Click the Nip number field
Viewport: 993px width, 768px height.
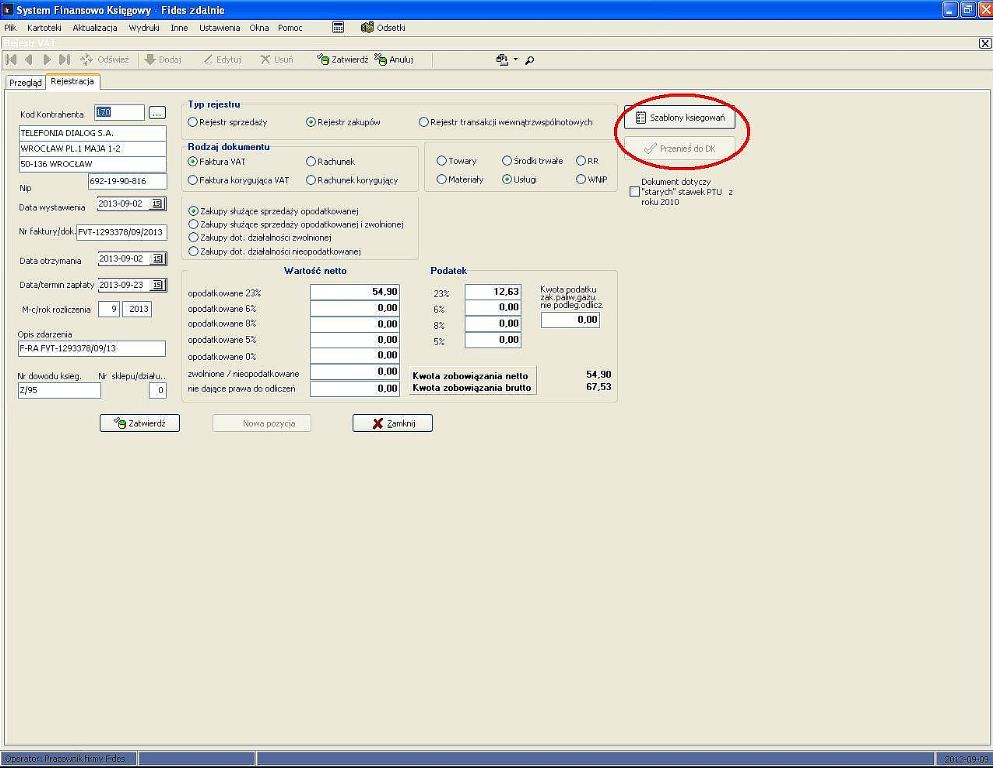coord(127,181)
